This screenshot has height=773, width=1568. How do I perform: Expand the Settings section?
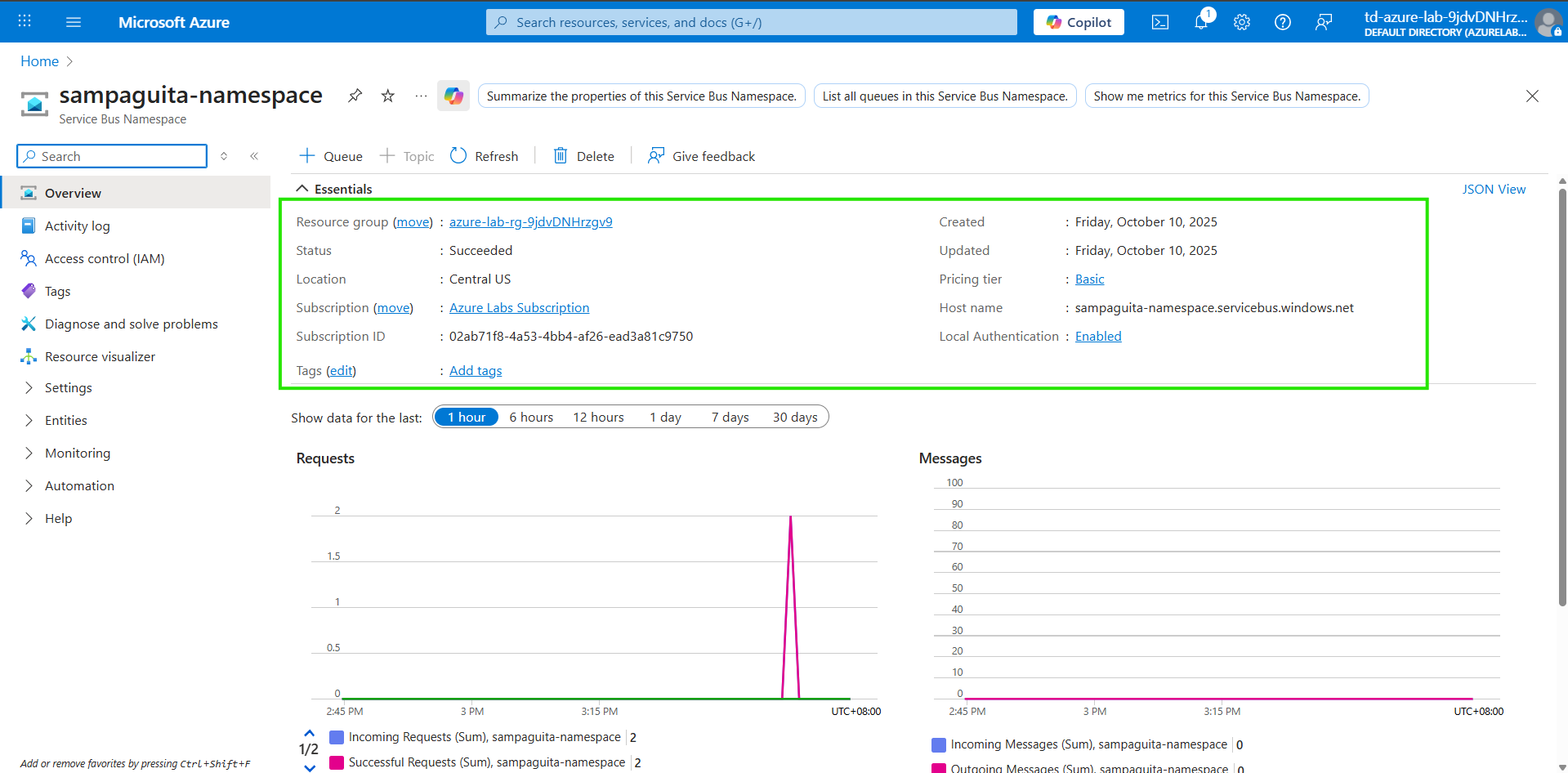(68, 387)
